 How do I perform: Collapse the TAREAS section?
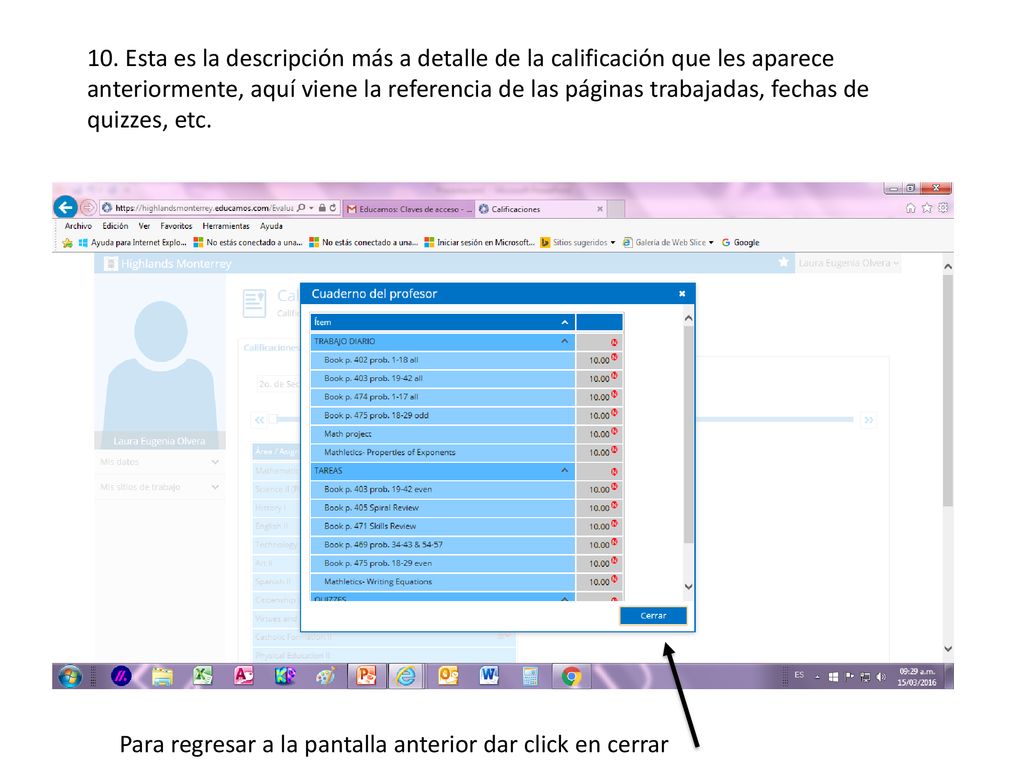point(565,470)
